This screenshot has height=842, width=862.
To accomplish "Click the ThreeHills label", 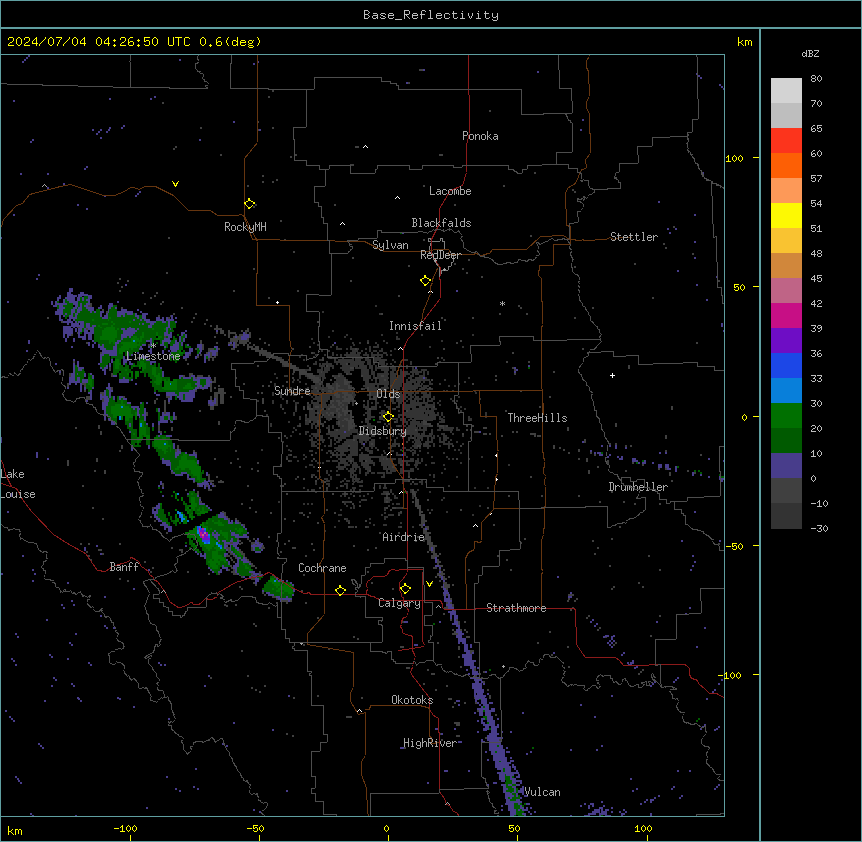I will point(537,418).
